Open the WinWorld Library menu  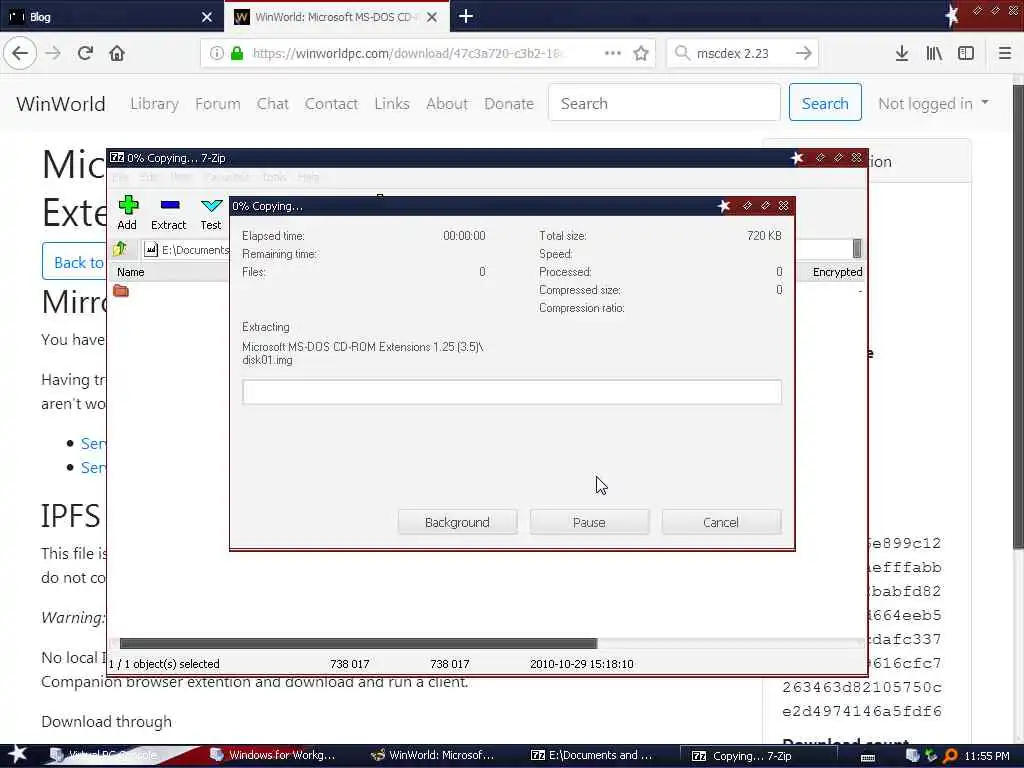154,103
